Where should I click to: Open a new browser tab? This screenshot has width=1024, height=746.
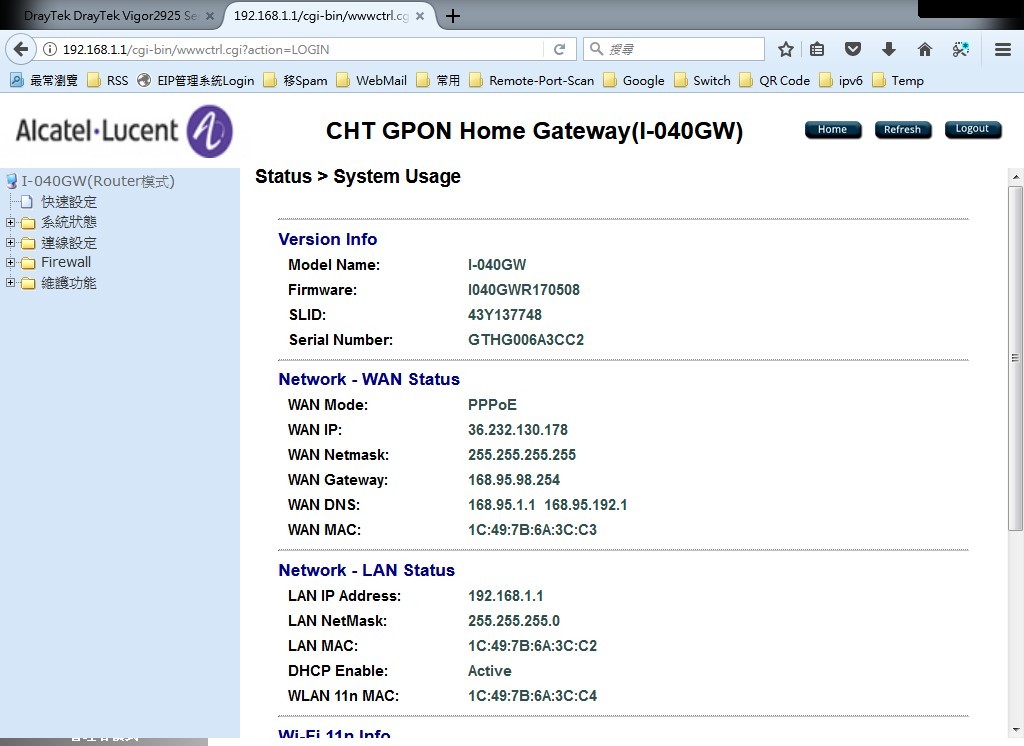click(x=453, y=16)
